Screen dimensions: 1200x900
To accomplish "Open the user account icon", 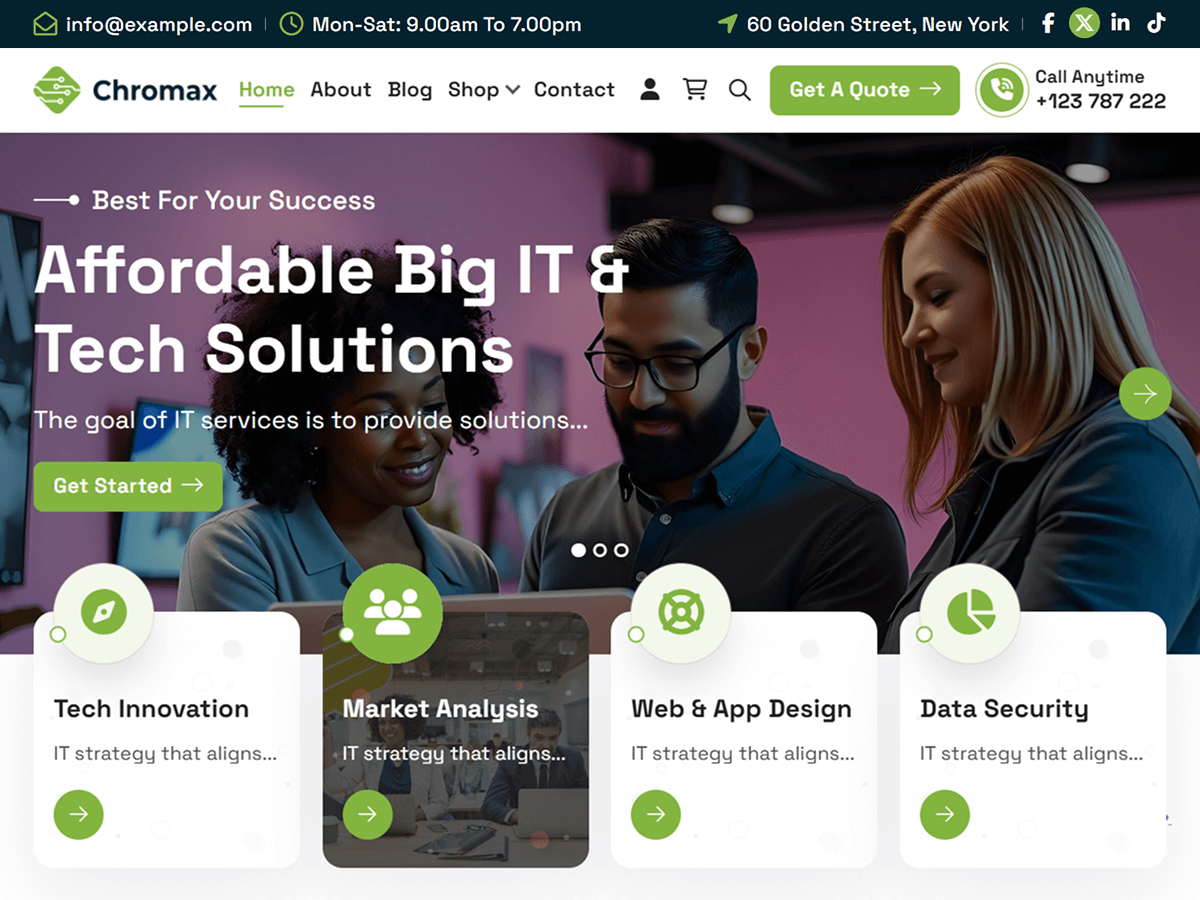I will tap(650, 90).
